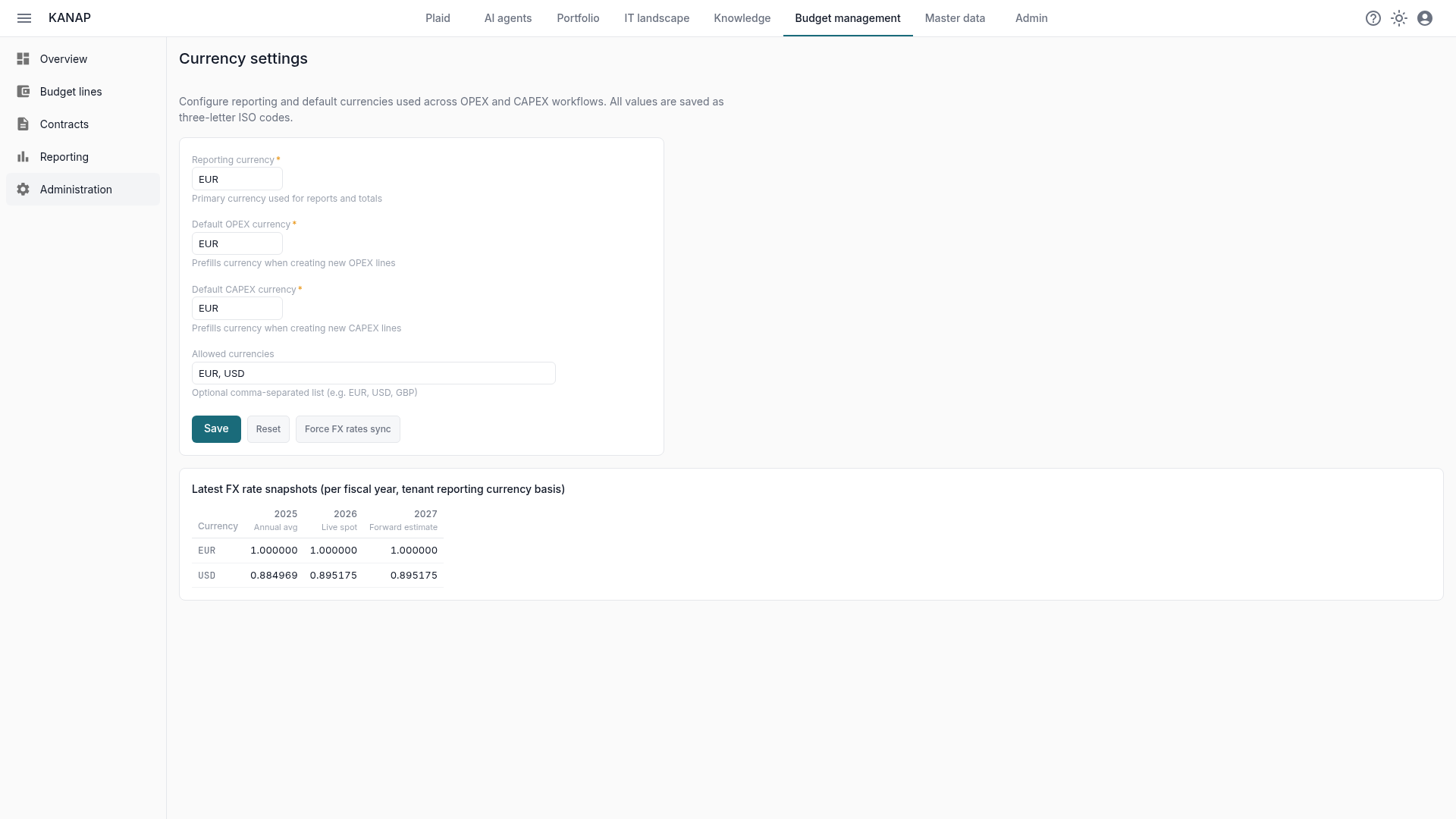Switch to the AI agents tab
Screen dimensions: 1456x819
(x=508, y=18)
